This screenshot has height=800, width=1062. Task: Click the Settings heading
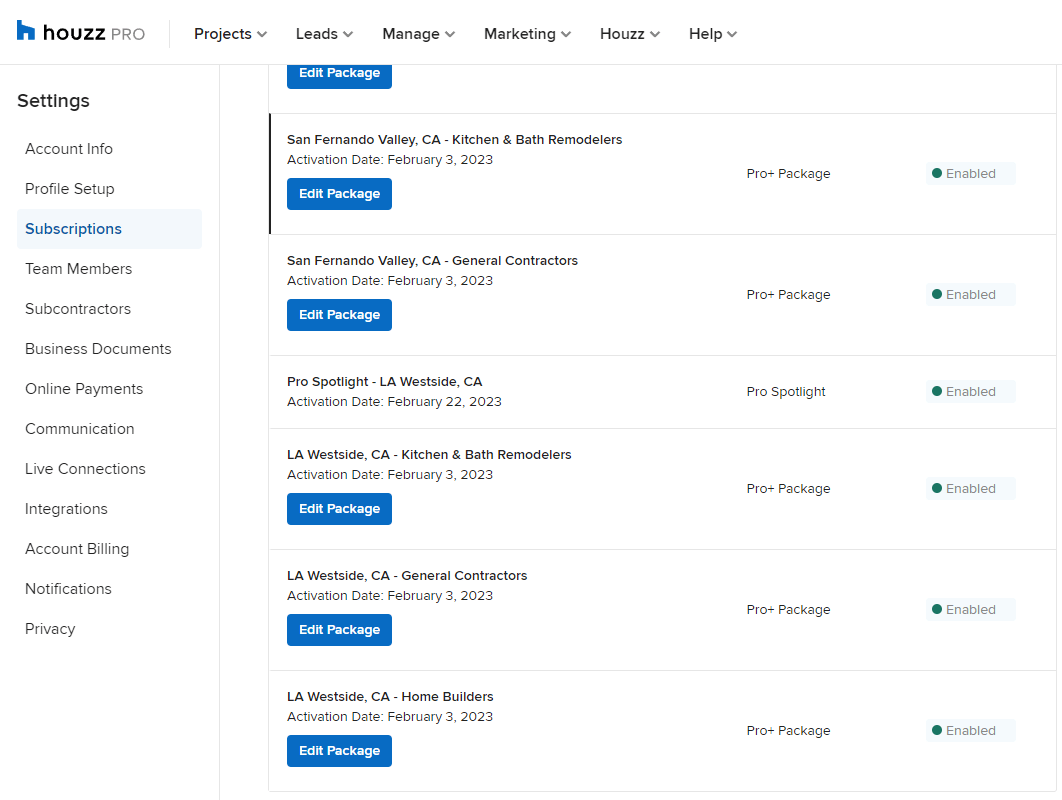54,101
